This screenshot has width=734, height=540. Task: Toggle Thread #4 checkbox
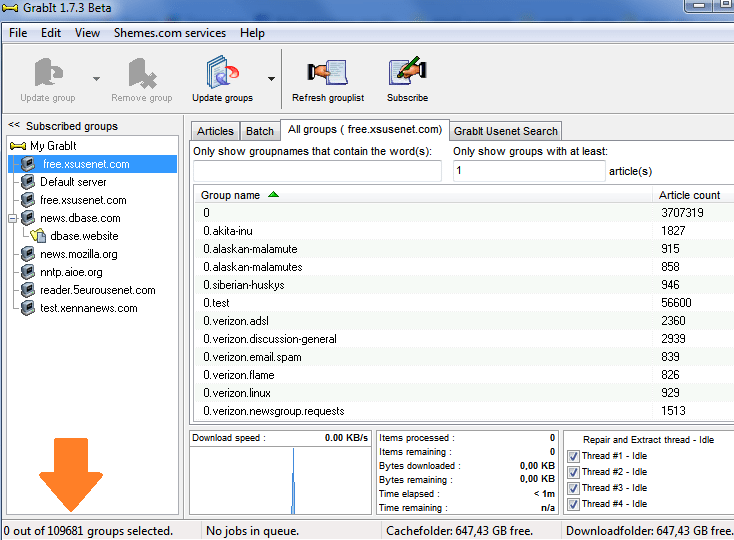coord(573,504)
